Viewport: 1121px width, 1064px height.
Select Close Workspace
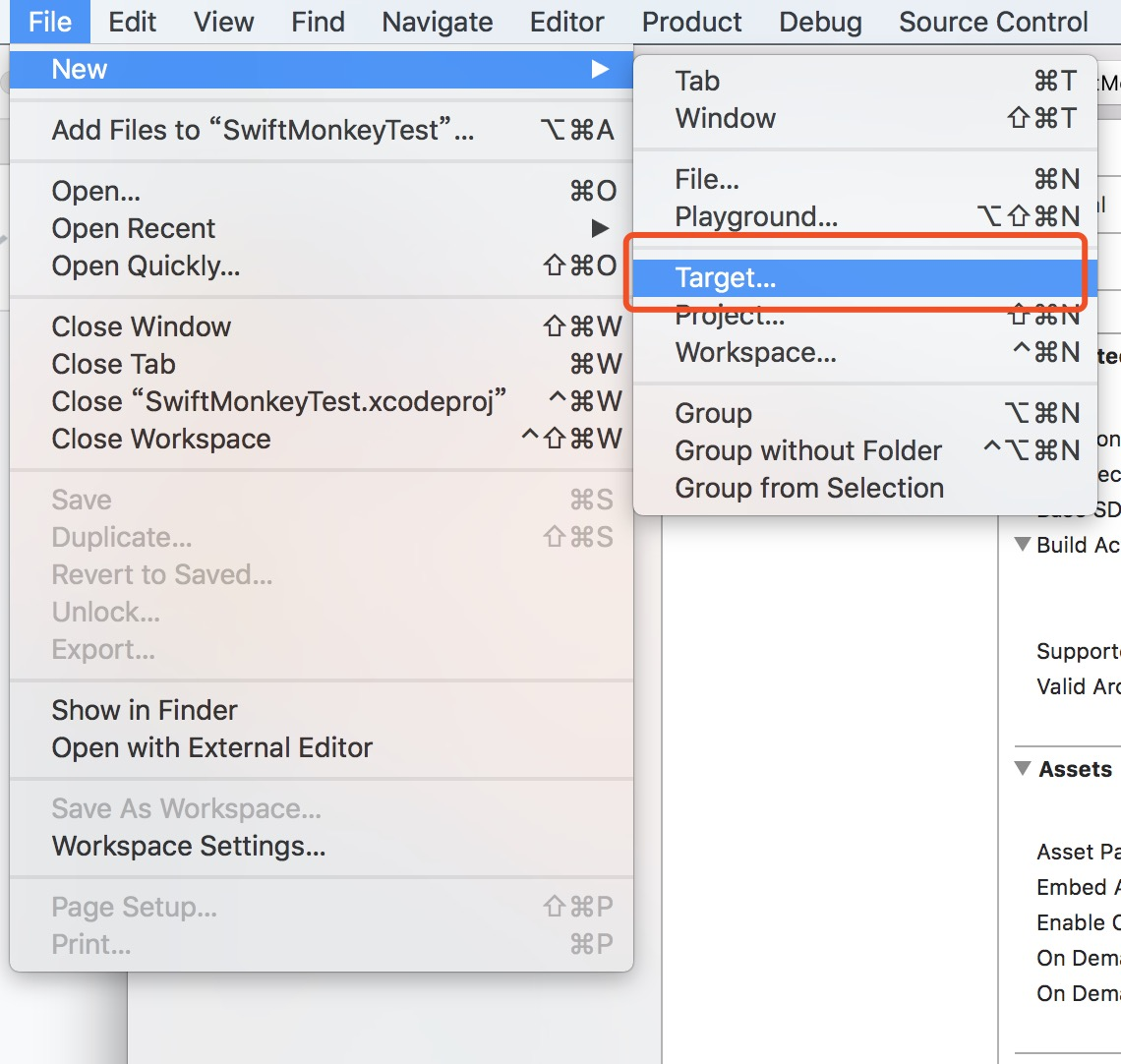pyautogui.click(x=322, y=439)
